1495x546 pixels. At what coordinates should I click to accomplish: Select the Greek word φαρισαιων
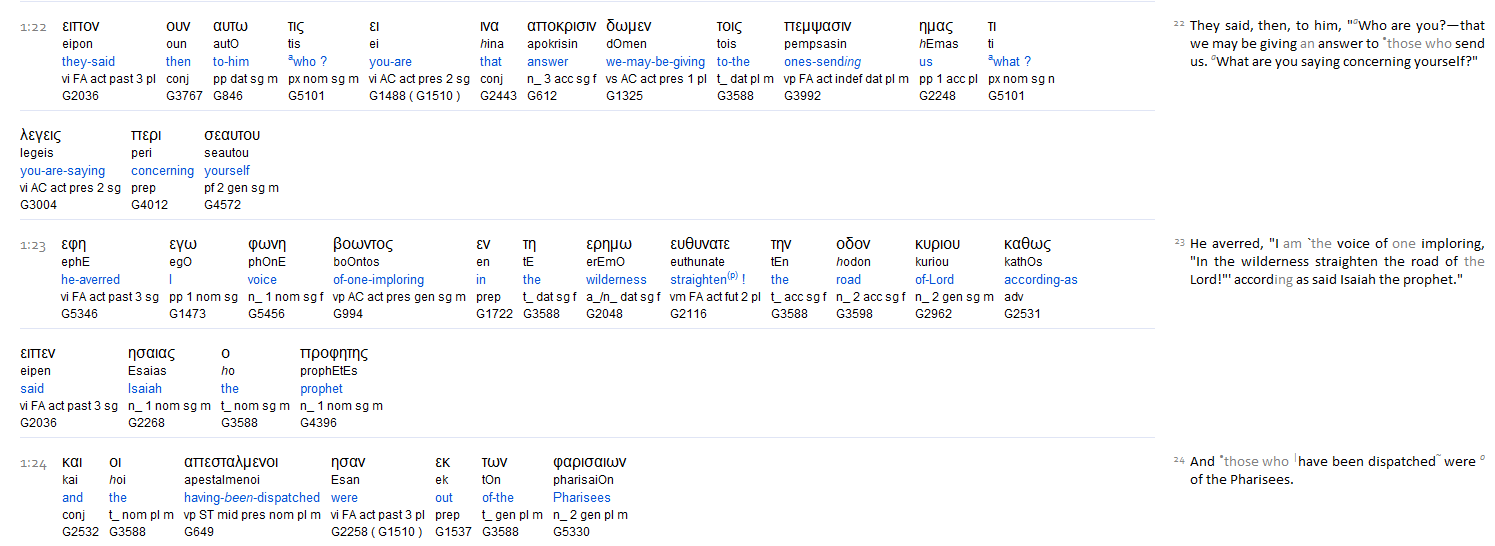[589, 462]
